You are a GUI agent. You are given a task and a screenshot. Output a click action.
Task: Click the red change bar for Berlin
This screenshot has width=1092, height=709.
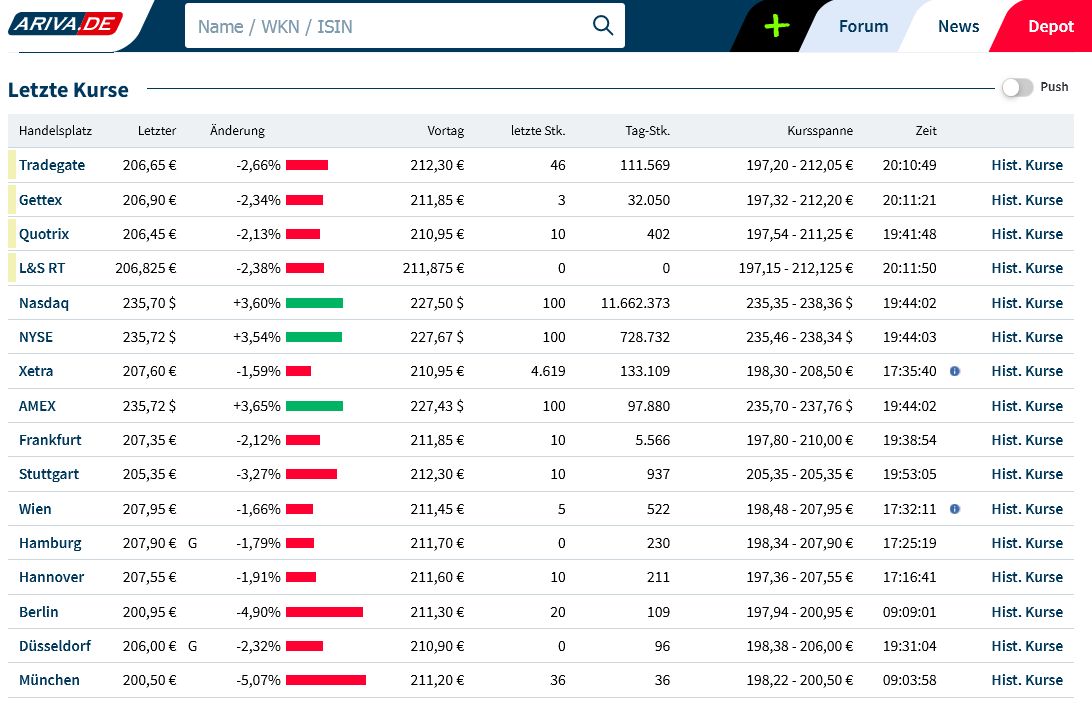pos(324,612)
